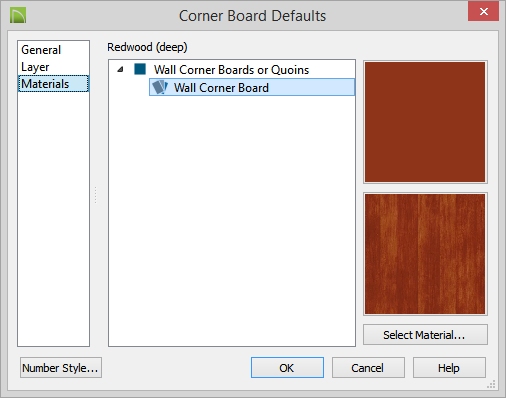The height and width of the screenshot is (398, 506).
Task: Confirm changes with the OK button
Action: [287, 368]
